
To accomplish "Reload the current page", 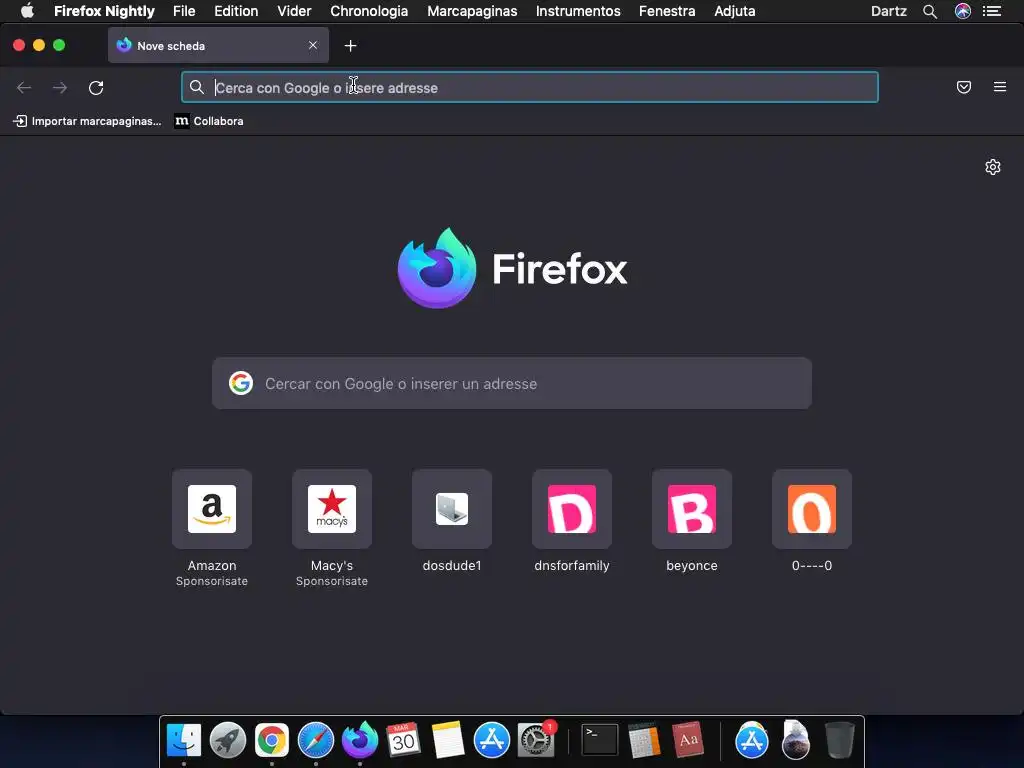I will tap(96, 88).
